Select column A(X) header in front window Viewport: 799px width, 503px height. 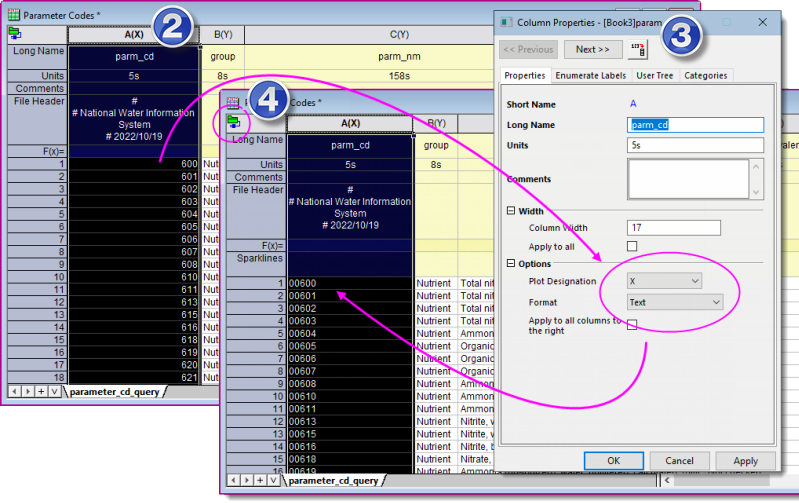coord(350,123)
